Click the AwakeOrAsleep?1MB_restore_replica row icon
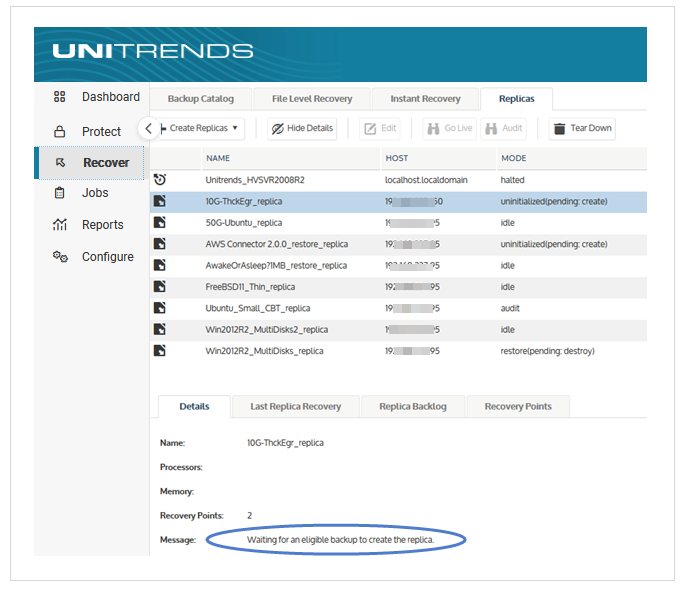 [160, 265]
